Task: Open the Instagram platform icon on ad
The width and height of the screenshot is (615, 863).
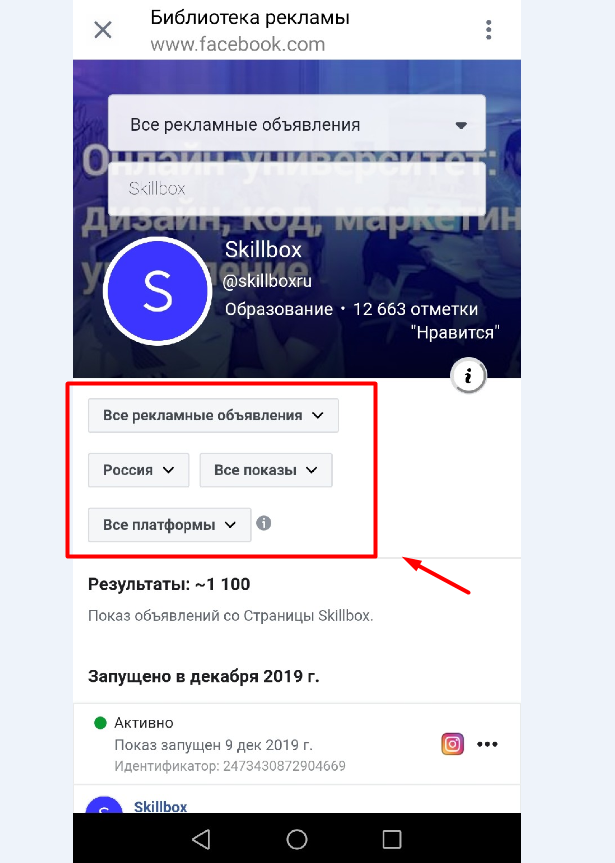Action: click(x=453, y=744)
